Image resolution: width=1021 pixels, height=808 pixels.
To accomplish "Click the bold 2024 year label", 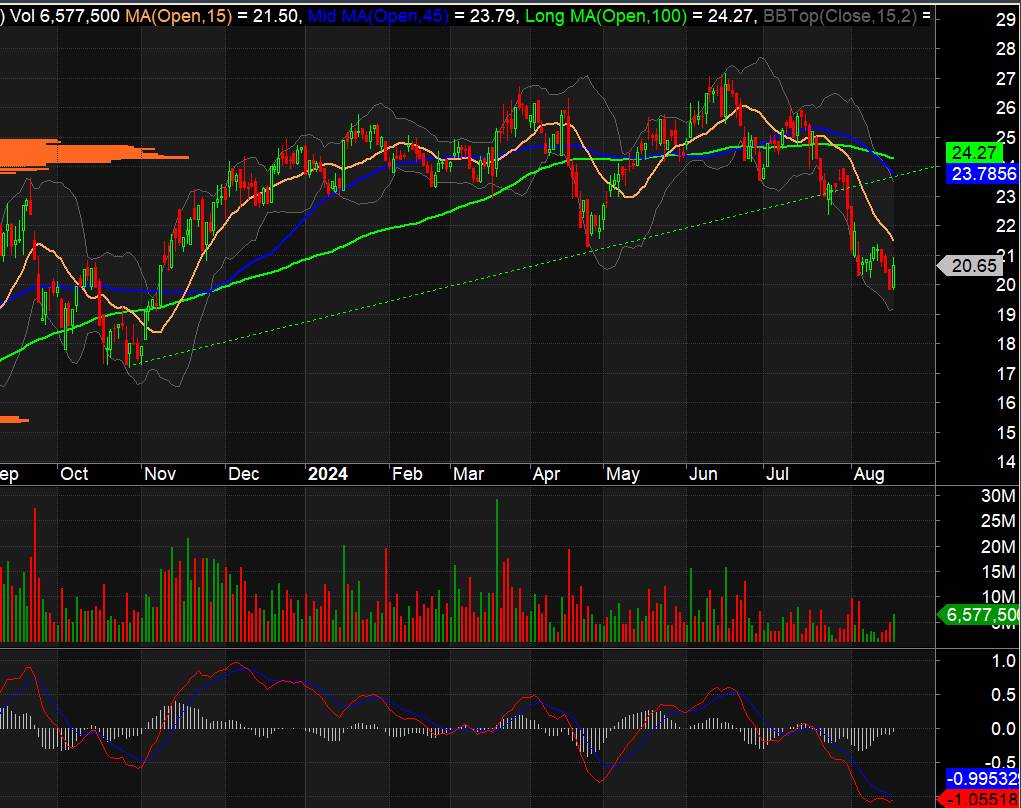I will (x=328, y=473).
